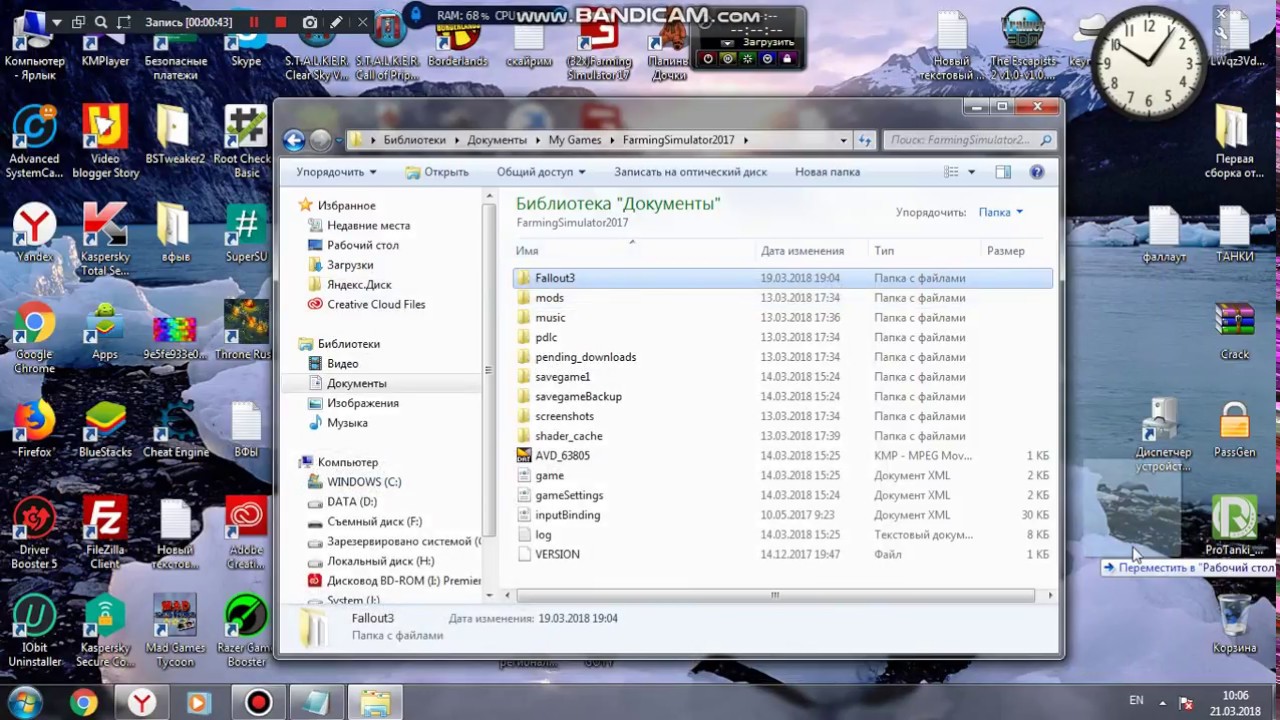
Task: Open Рабочий стол in navigation pane
Action: [362, 245]
